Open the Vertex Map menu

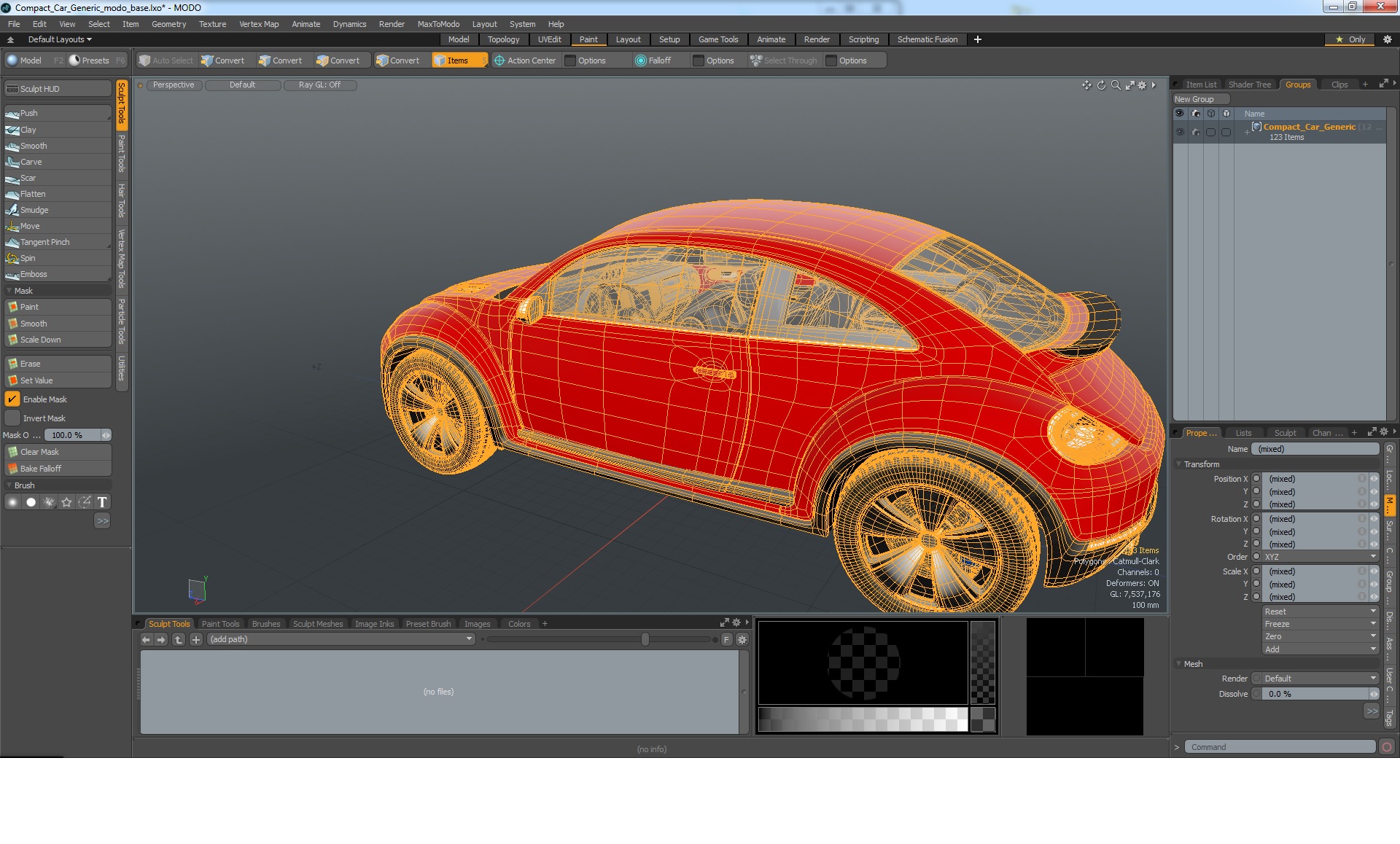pos(259,24)
